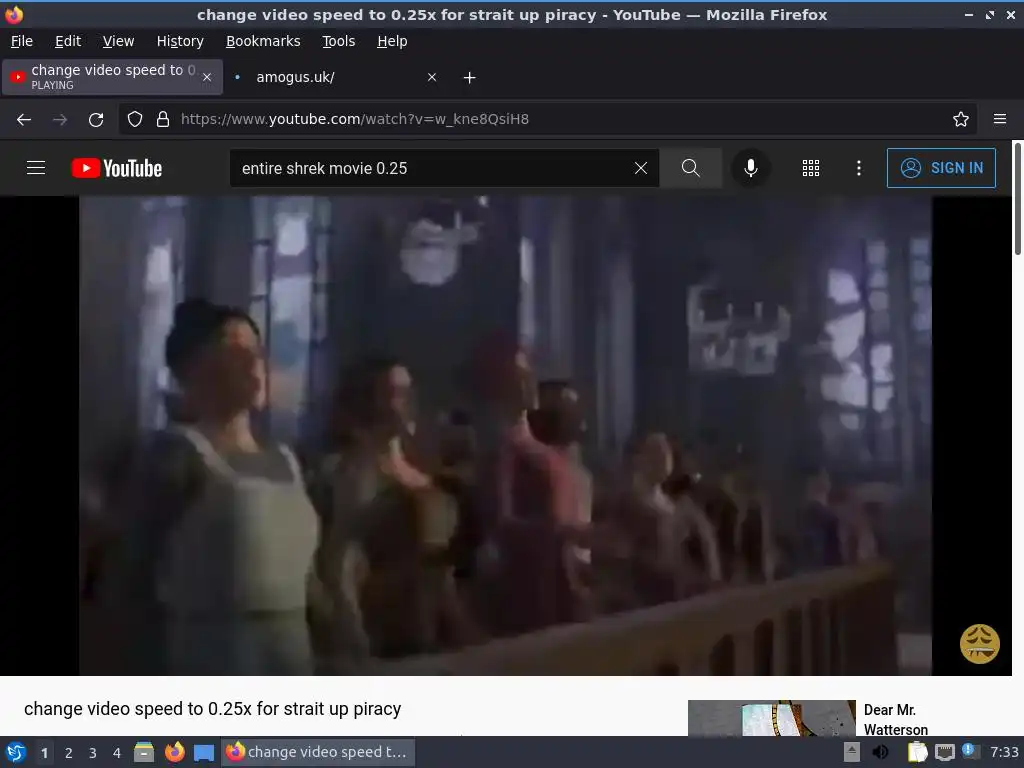
Task: Open the volume control tray icon
Action: click(881, 752)
